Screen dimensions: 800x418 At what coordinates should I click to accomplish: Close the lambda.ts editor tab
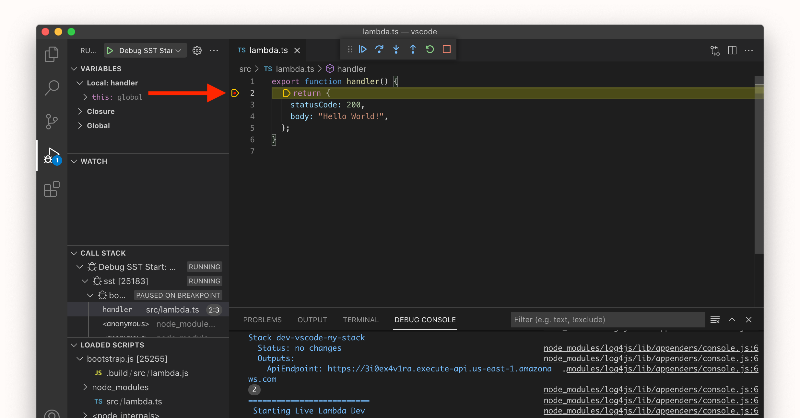297,51
